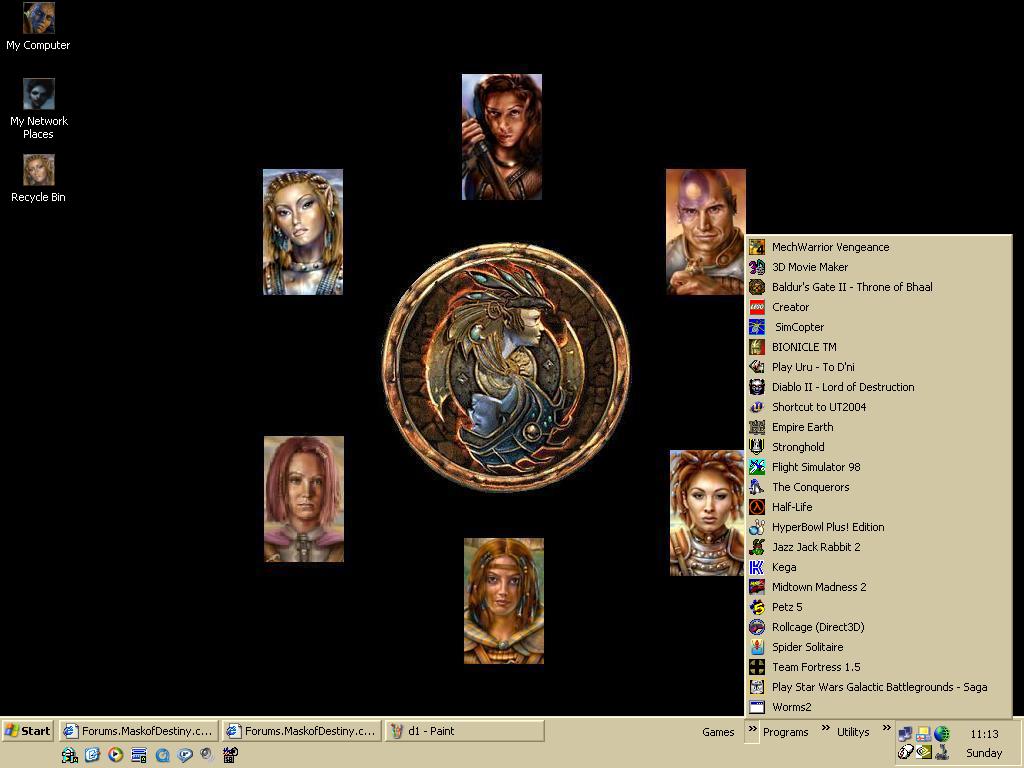Image resolution: width=1024 pixels, height=768 pixels.
Task: Click the Kega icon in Games menu
Action: pyautogui.click(x=757, y=567)
